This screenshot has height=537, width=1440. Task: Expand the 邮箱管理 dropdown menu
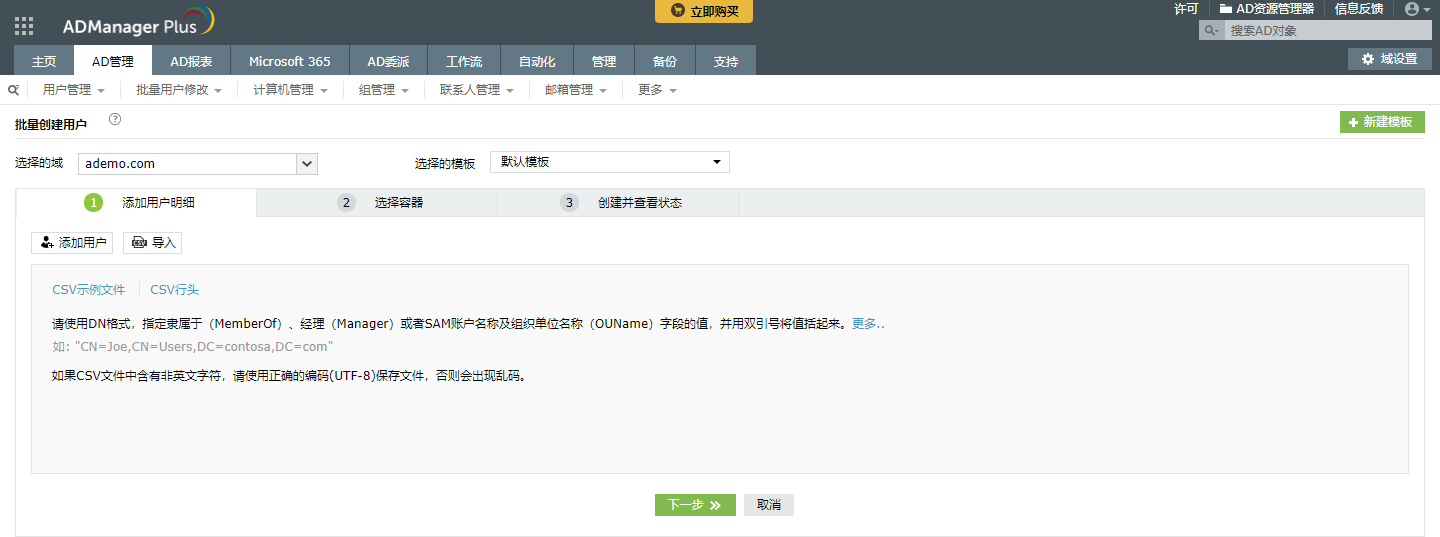pyautogui.click(x=576, y=90)
